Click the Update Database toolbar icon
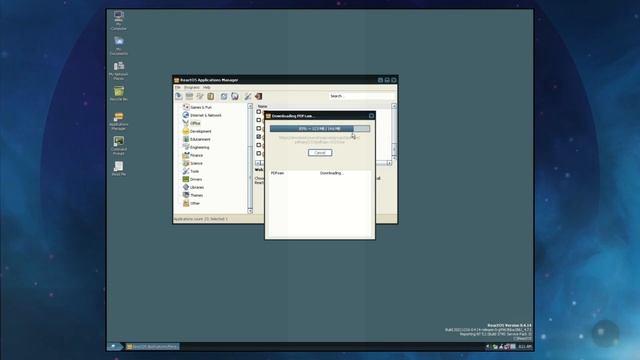This screenshot has height=360, width=640. (x=235, y=96)
